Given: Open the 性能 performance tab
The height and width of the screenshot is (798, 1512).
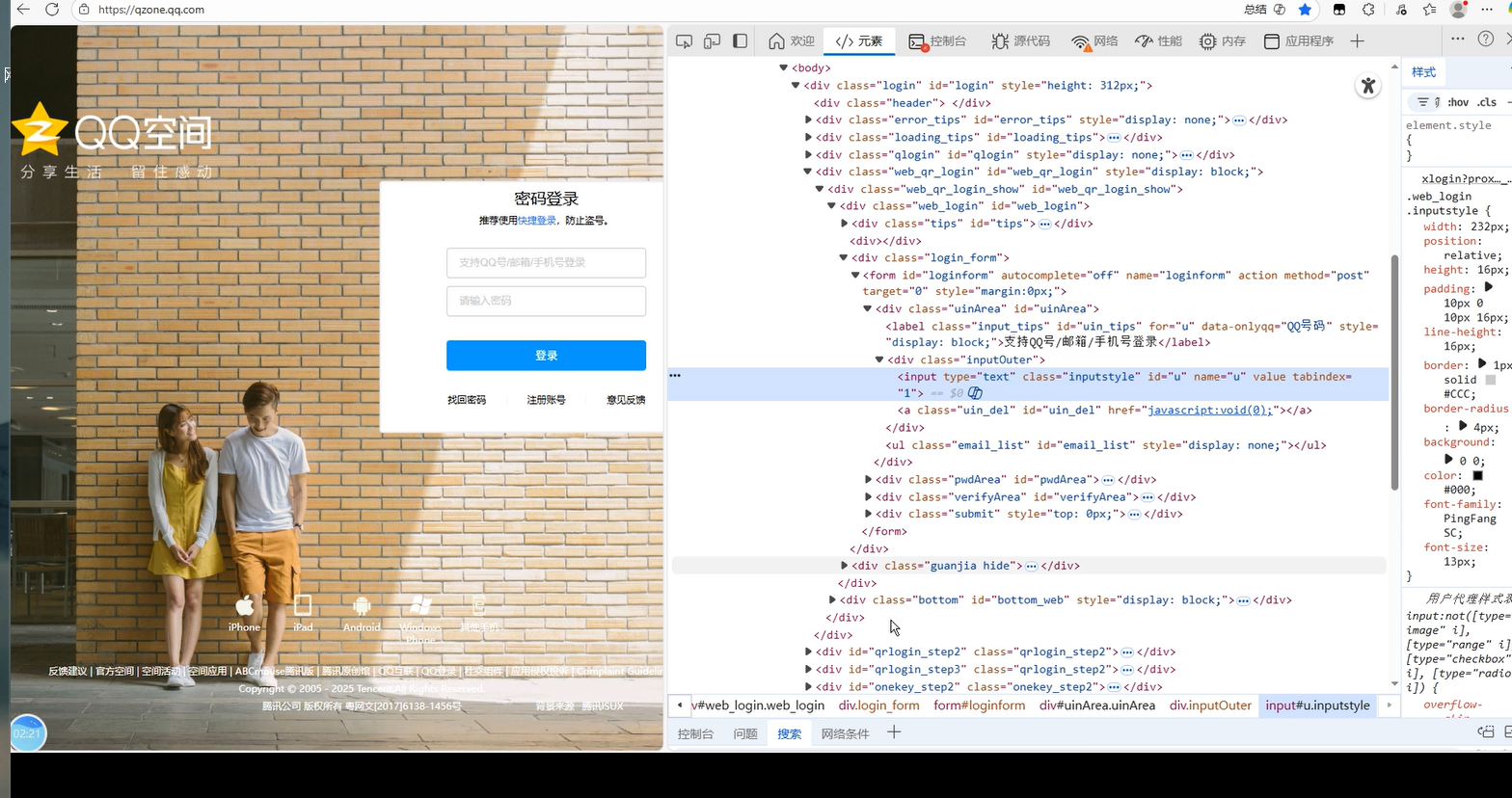Looking at the screenshot, I should pos(1158,41).
